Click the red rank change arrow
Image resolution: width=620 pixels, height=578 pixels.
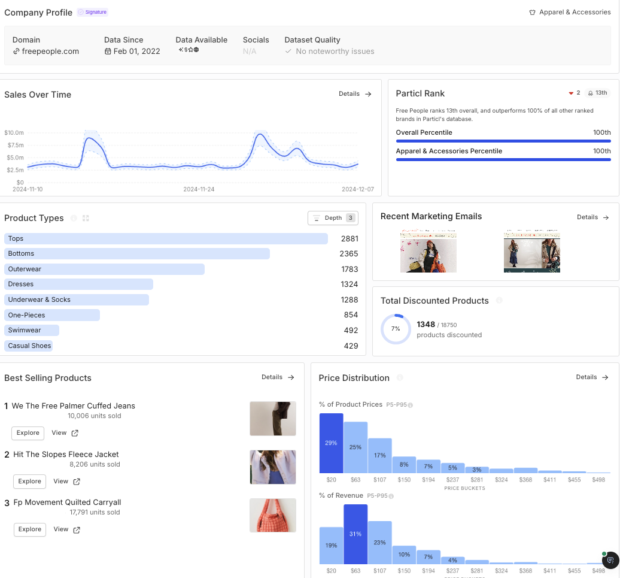point(571,93)
